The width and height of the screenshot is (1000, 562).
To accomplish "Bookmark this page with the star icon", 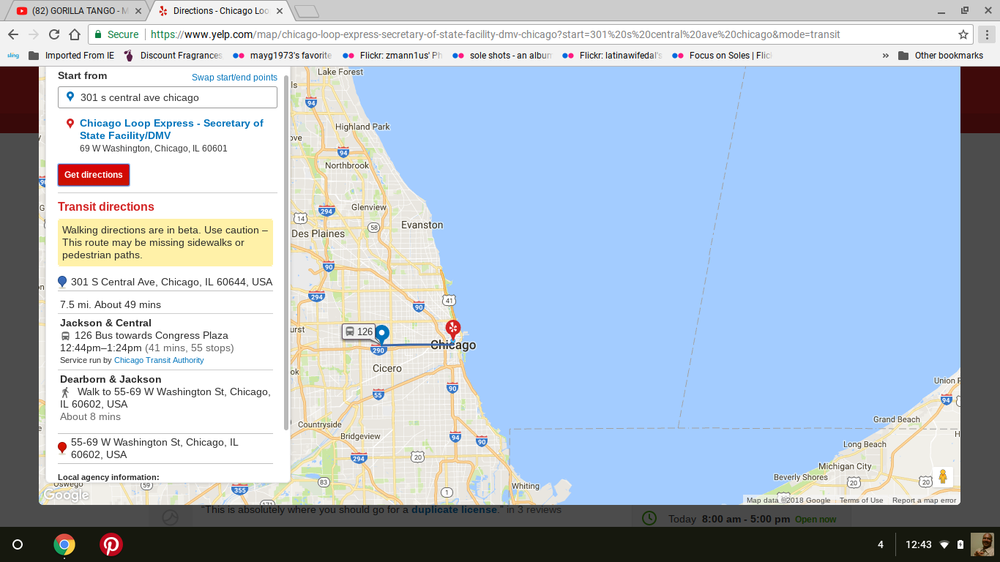I will (963, 34).
